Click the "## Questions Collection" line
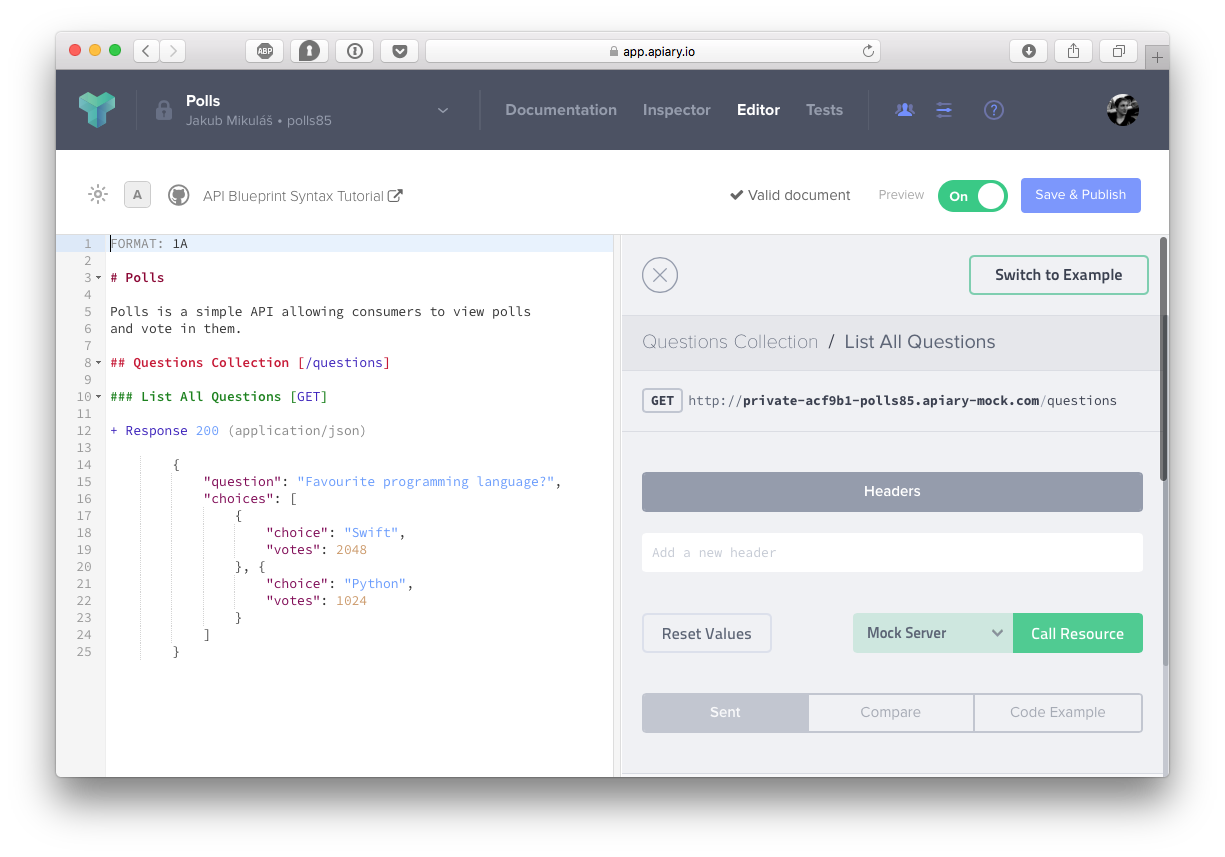 (250, 363)
